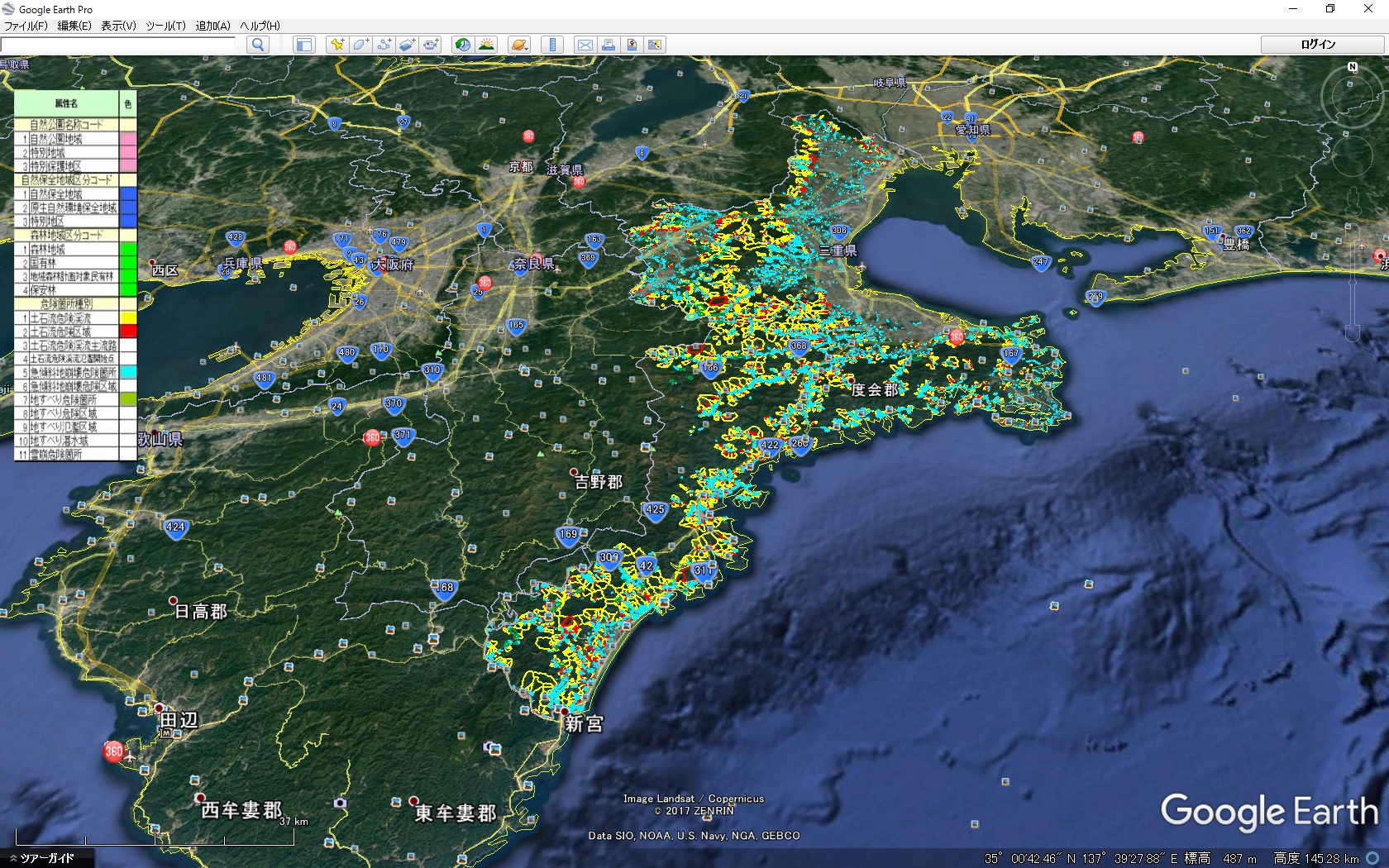Click the 大阪府 place label
The image size is (1389, 868).
tap(393, 265)
